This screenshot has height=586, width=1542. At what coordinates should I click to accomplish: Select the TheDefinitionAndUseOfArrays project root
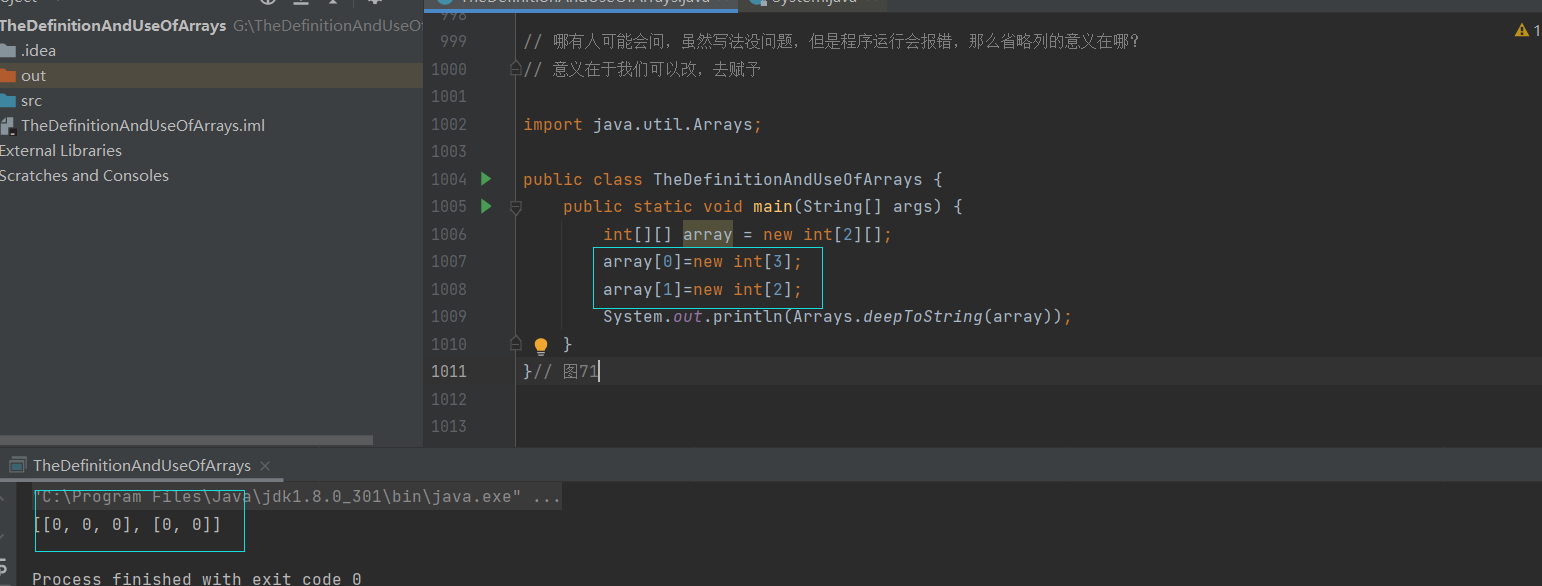tap(113, 26)
